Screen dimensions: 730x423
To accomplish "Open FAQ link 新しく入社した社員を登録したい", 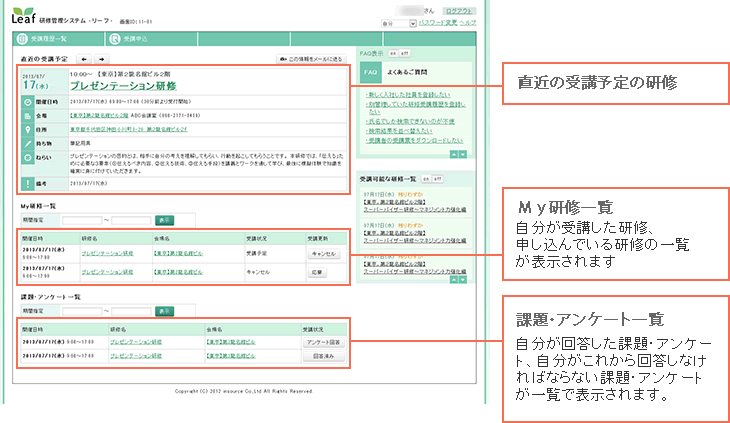I will pyautogui.click(x=408, y=94).
